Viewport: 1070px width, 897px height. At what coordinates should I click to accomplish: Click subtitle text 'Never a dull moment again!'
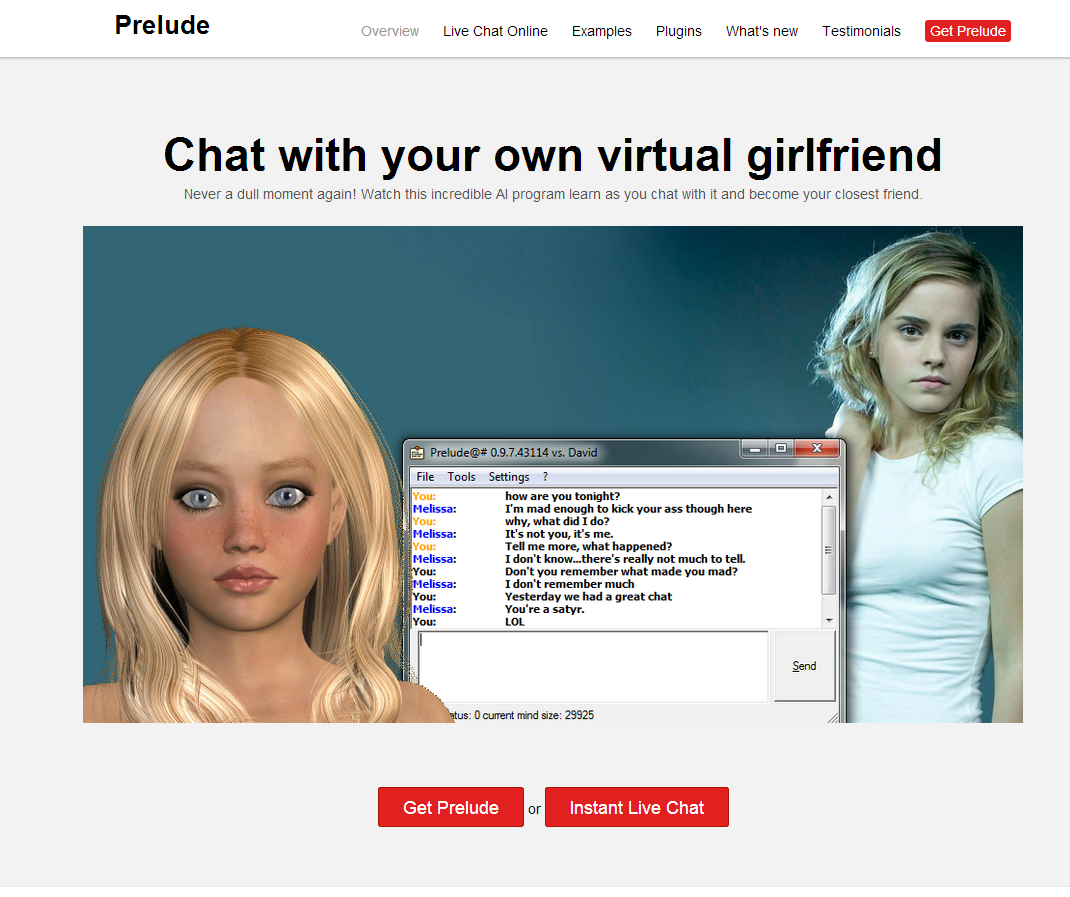tap(270, 195)
